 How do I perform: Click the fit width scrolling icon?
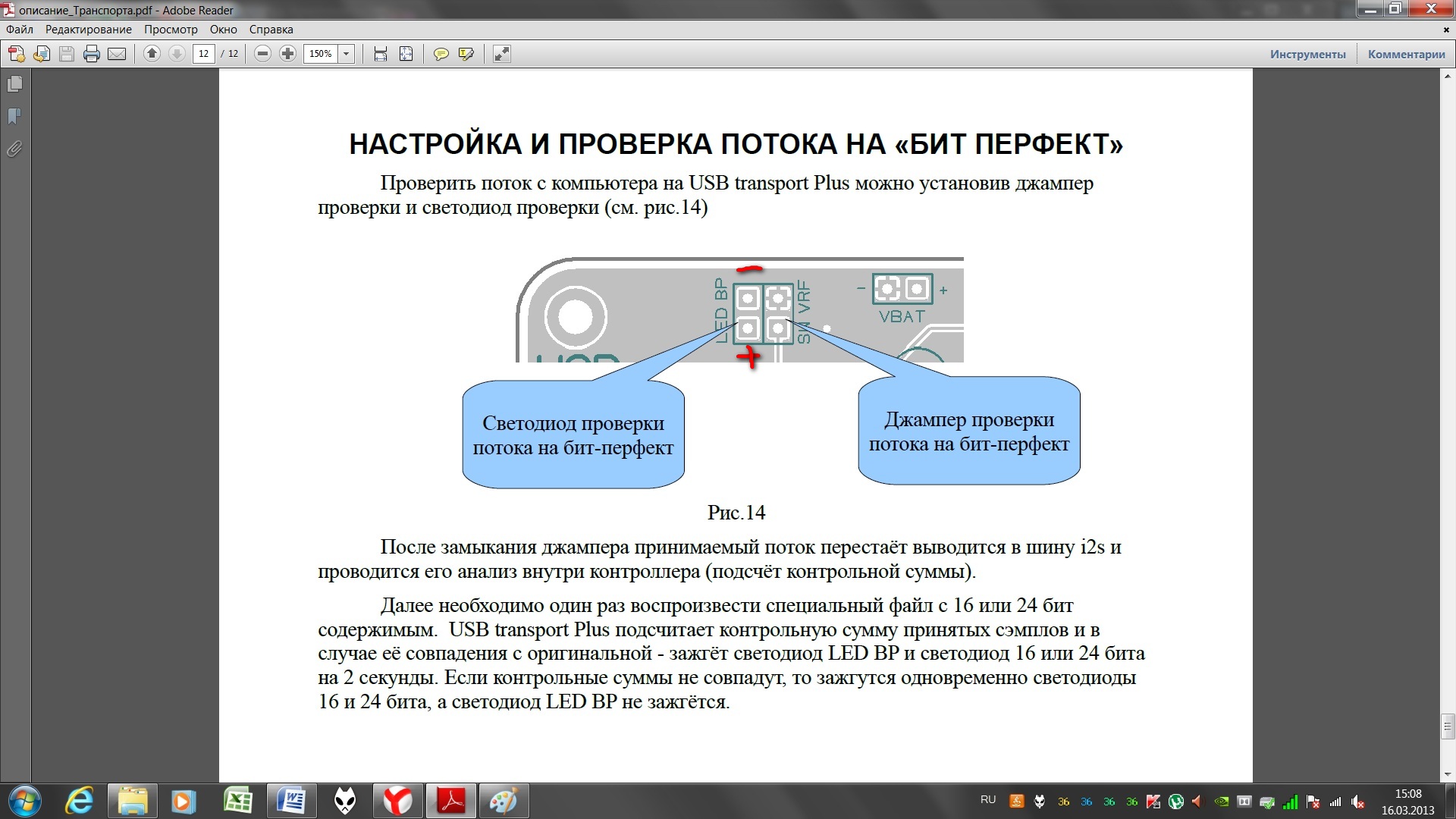(381, 54)
